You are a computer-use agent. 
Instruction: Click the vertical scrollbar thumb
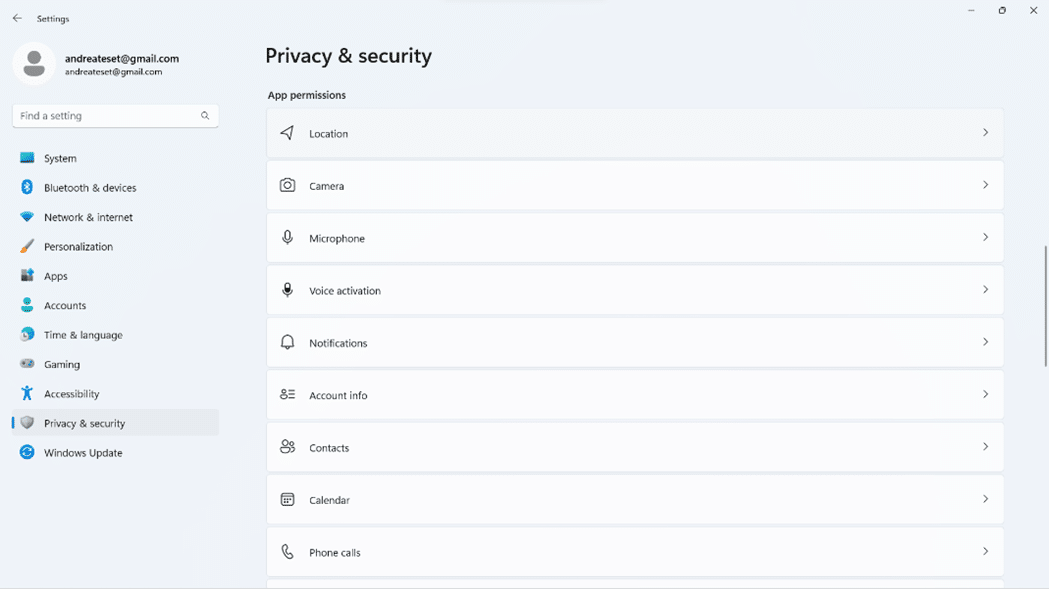[1046, 307]
